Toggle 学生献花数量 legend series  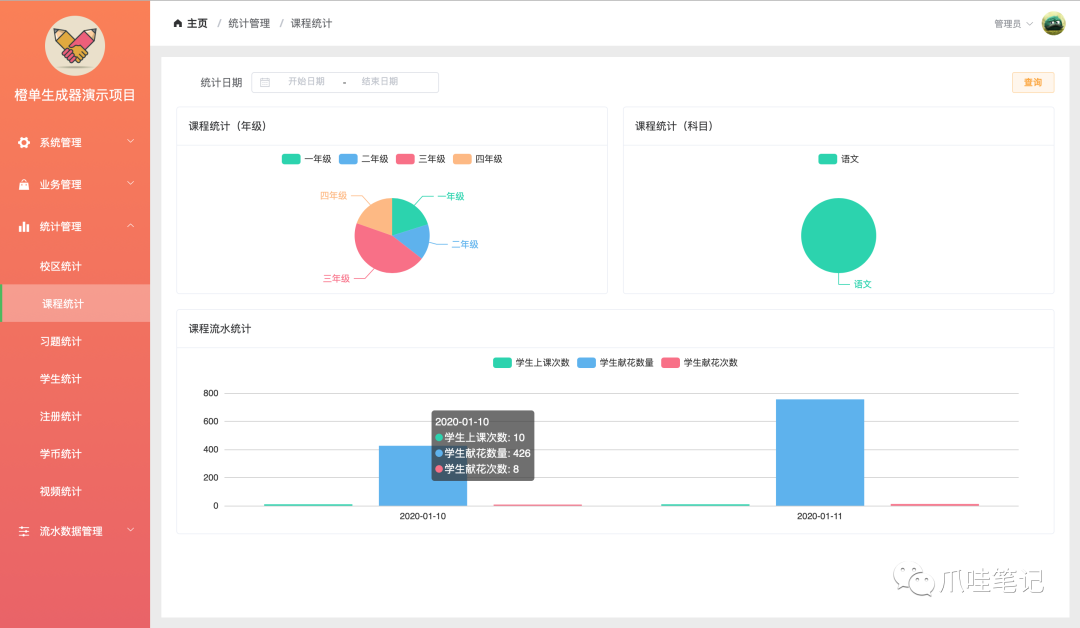(615, 363)
